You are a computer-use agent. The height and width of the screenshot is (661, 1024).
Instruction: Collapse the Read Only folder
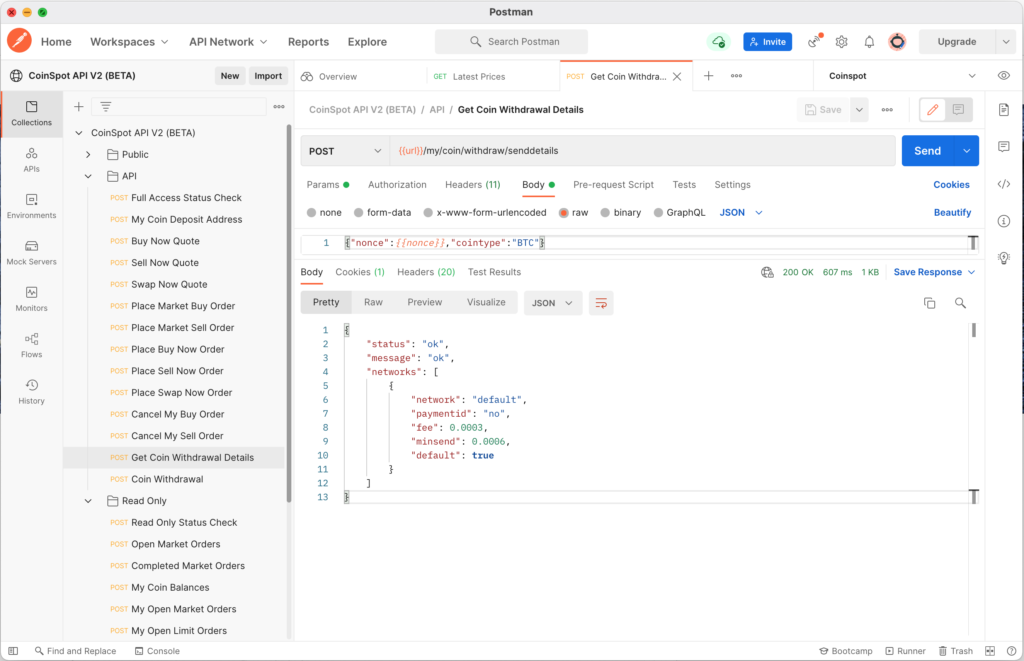click(88, 500)
